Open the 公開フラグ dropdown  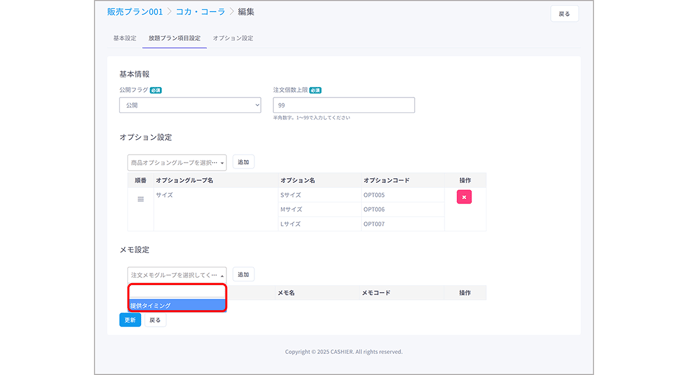tap(190, 105)
